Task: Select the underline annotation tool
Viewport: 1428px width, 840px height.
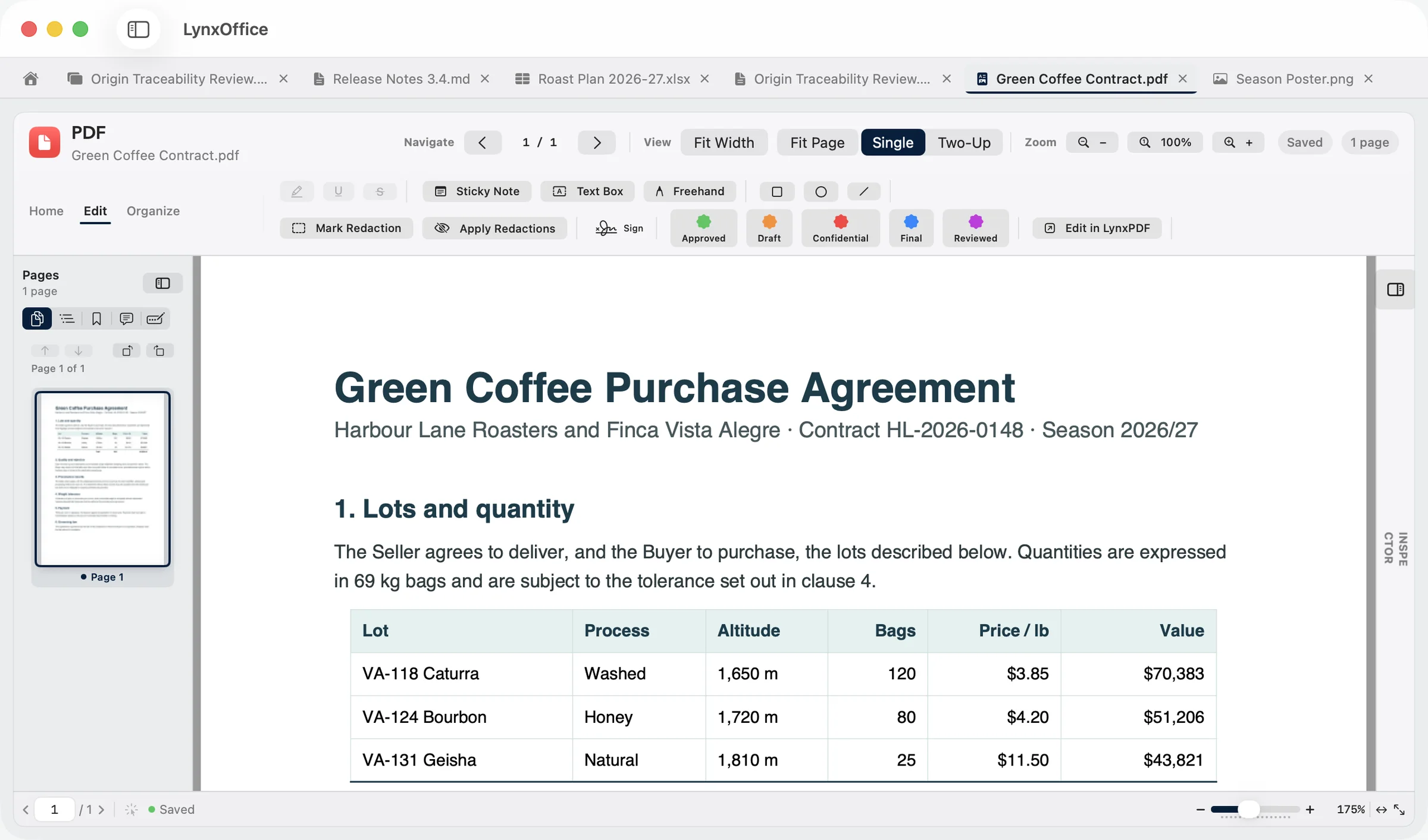Action: (338, 191)
